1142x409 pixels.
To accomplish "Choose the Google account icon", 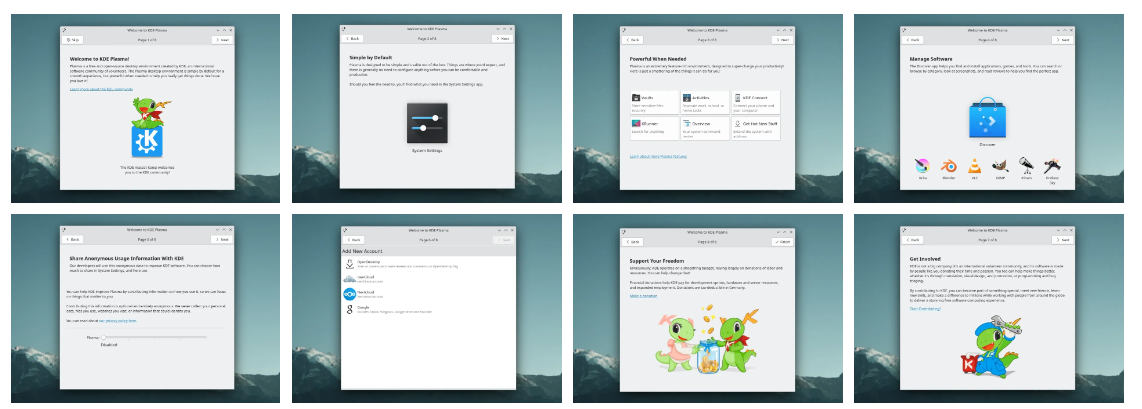I will click(350, 309).
